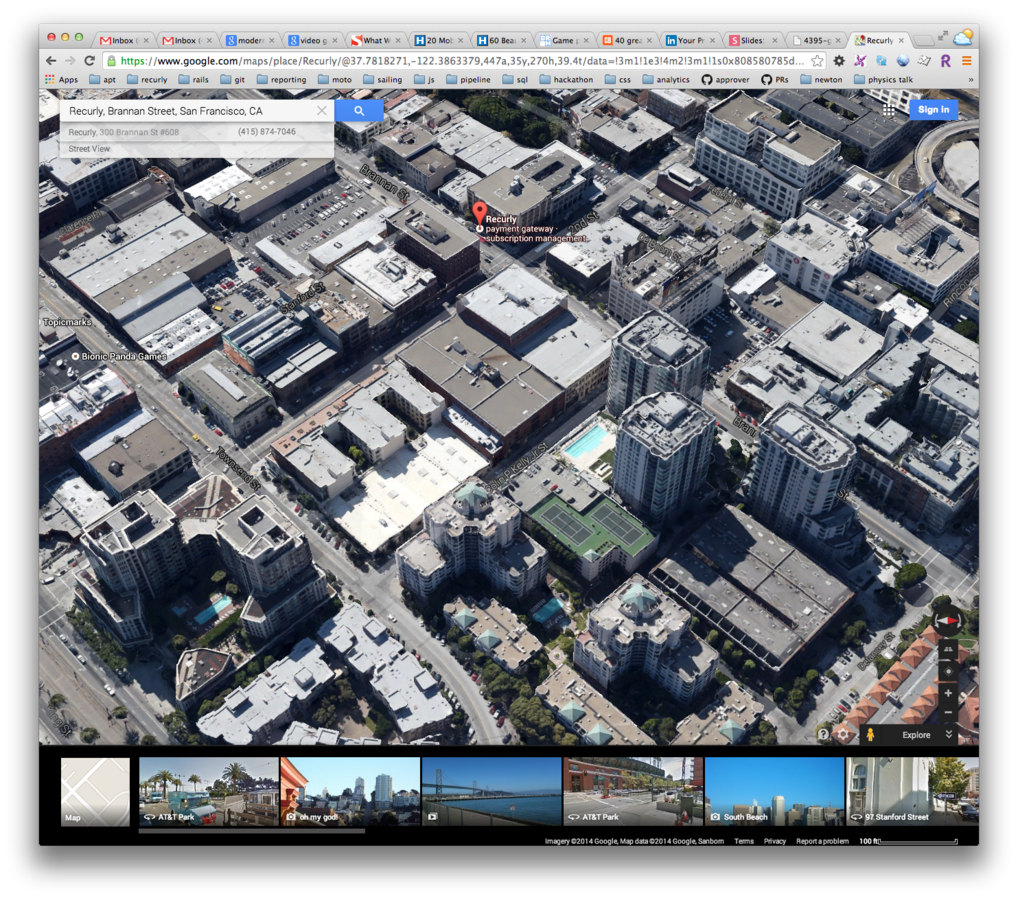The image size is (1018, 900).
Task: Open the Apps bookmark shortcut
Action: (x=61, y=79)
